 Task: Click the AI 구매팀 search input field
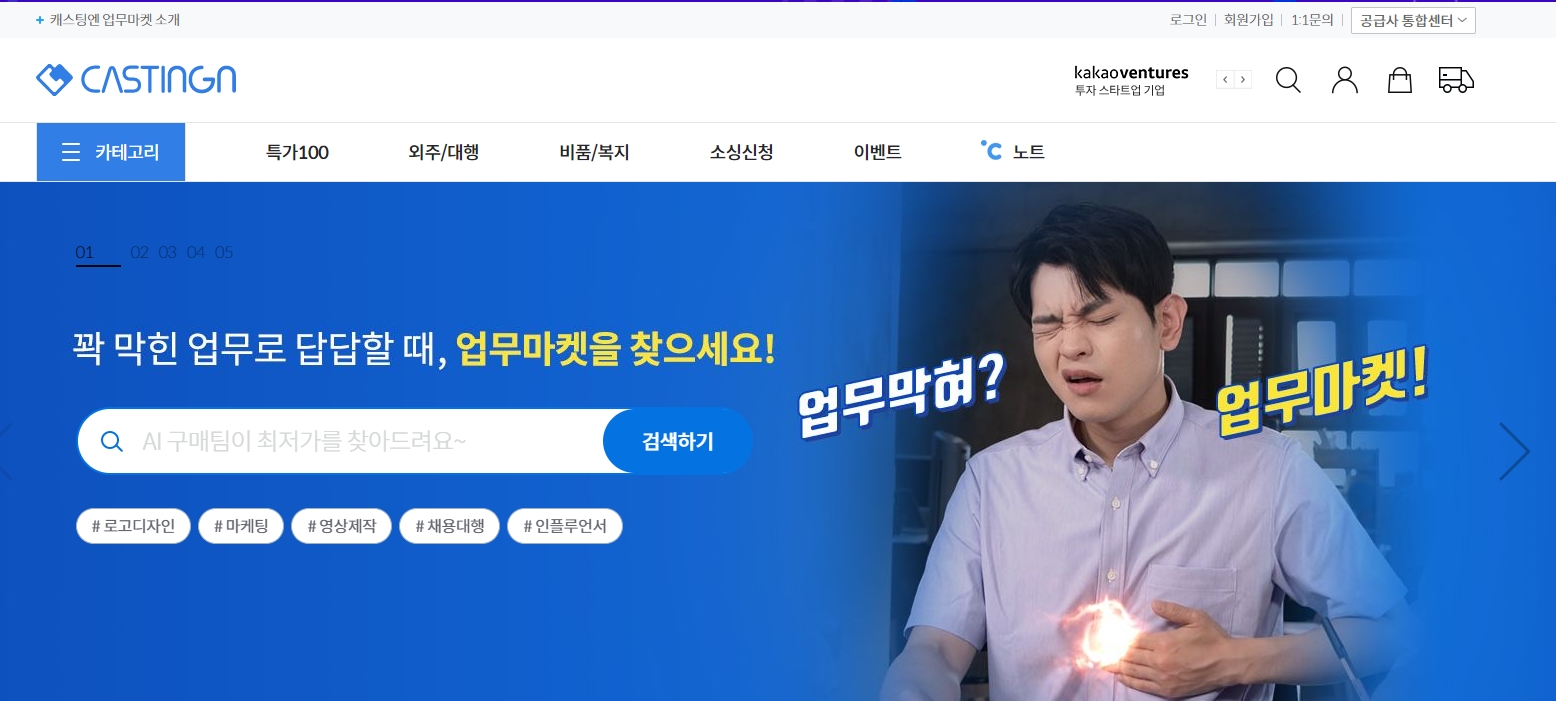(x=340, y=441)
